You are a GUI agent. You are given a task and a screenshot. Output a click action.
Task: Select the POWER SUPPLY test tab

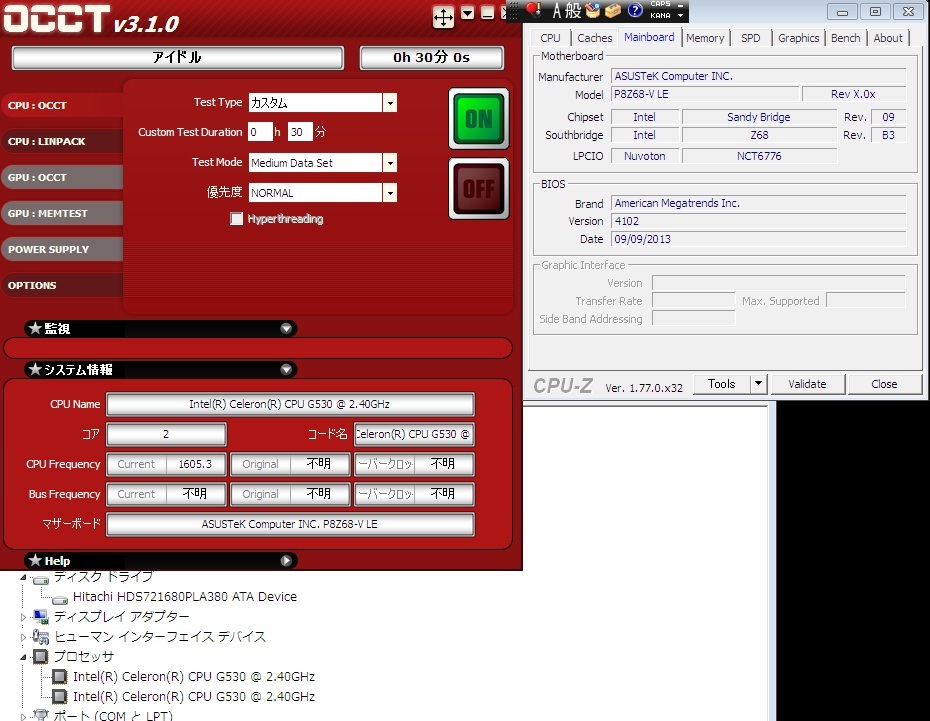[62, 250]
